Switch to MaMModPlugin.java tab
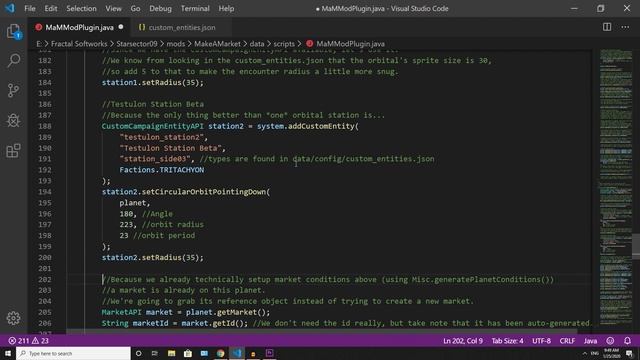The image size is (640, 360). 79,27
